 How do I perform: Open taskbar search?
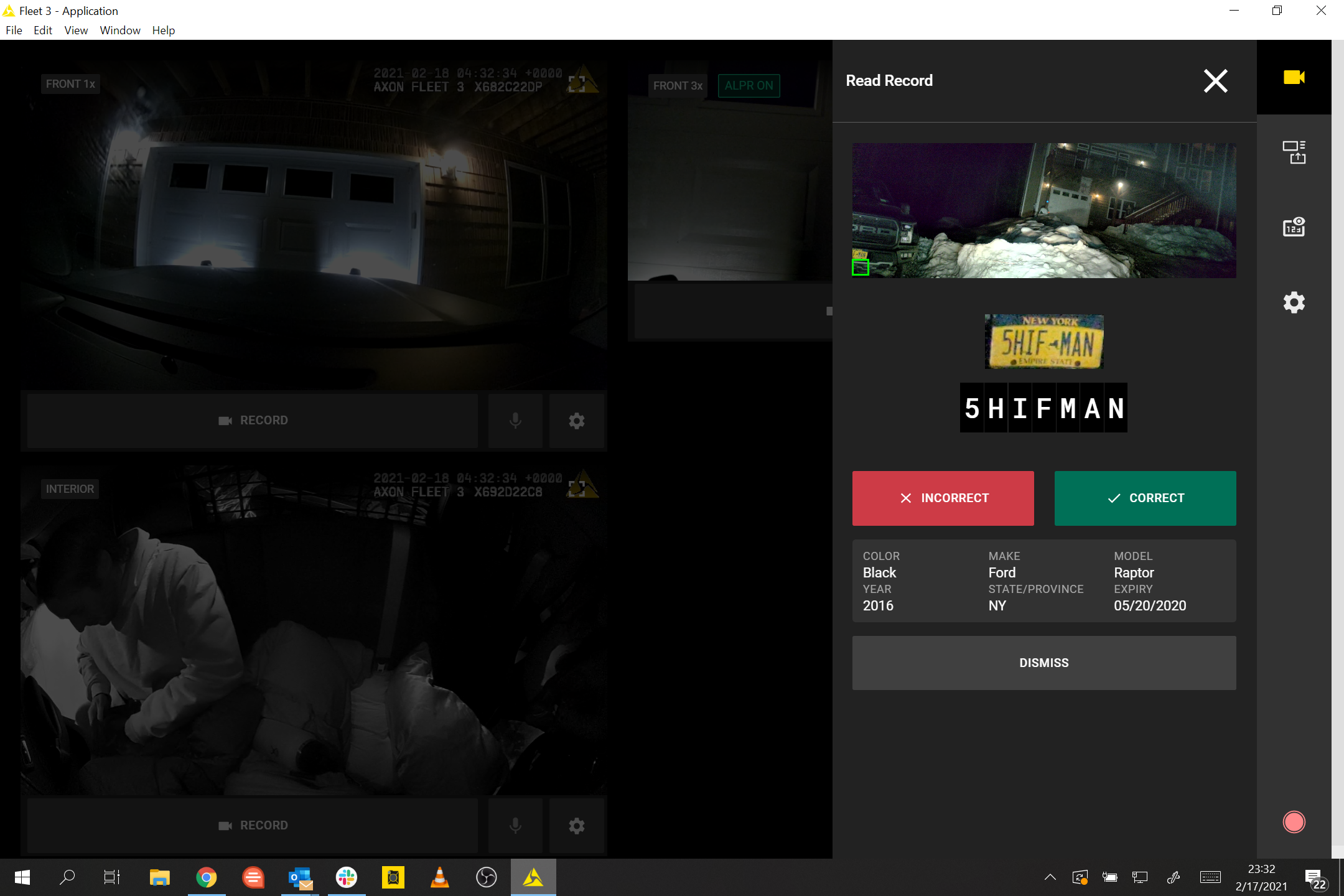pyautogui.click(x=67, y=877)
